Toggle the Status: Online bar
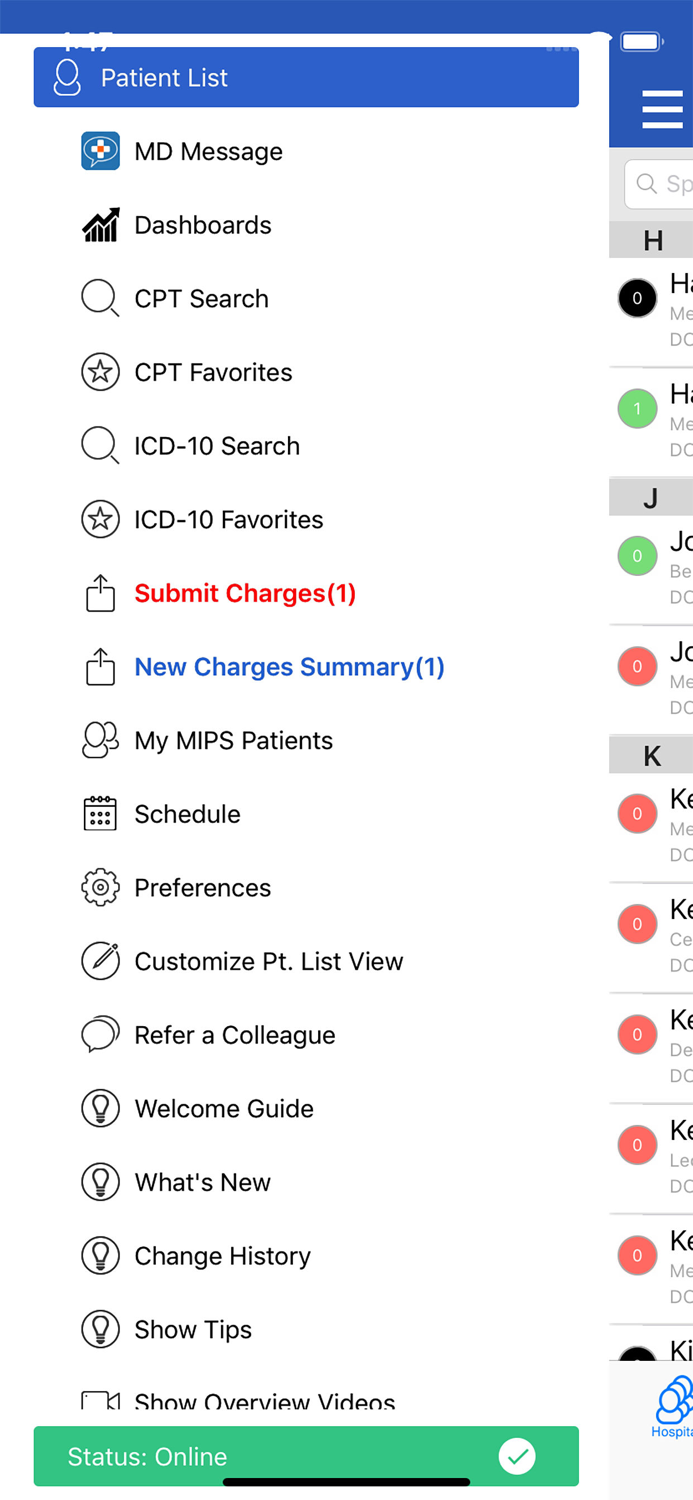This screenshot has width=693, height=1500. [306, 1457]
